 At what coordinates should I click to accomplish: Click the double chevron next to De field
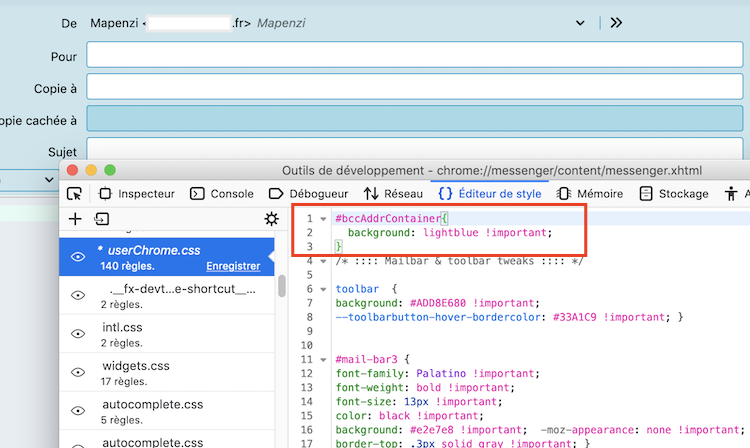(x=616, y=22)
